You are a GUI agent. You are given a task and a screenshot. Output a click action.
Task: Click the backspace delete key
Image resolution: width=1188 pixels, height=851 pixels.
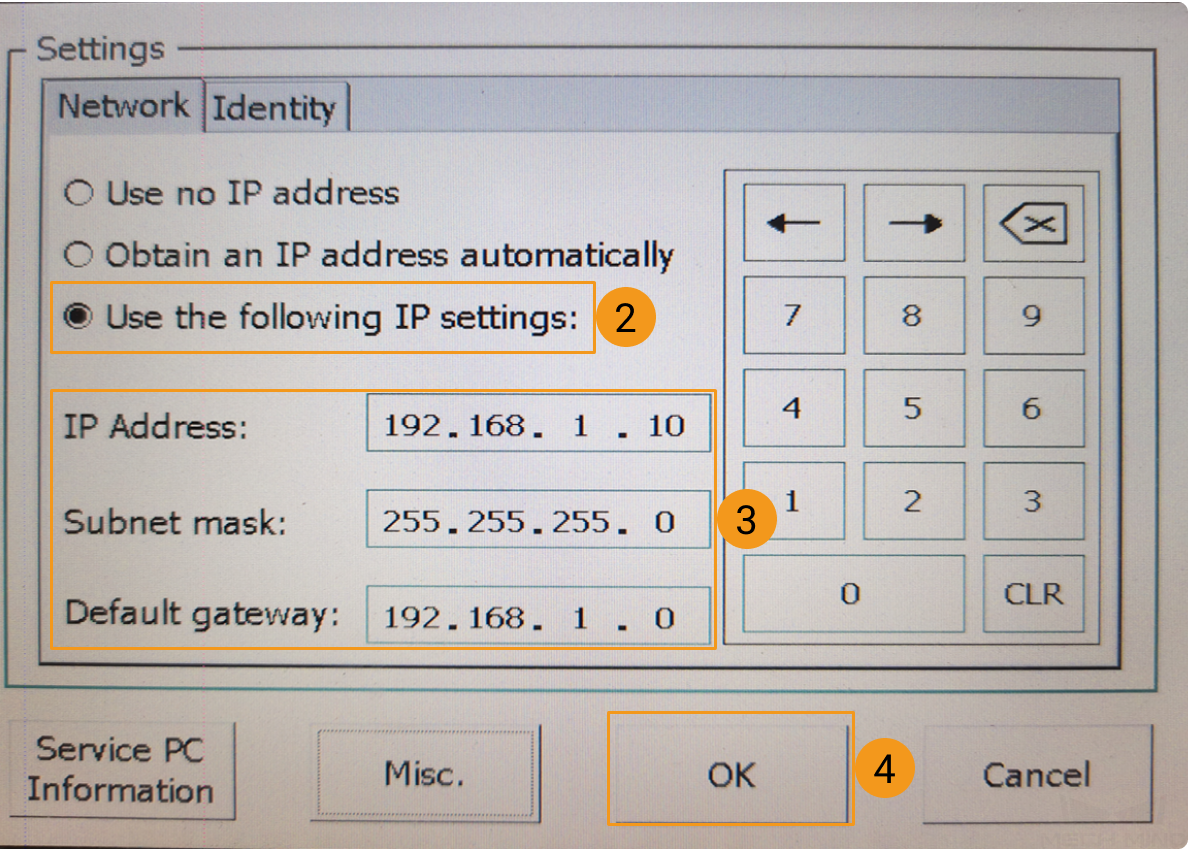pos(1033,223)
